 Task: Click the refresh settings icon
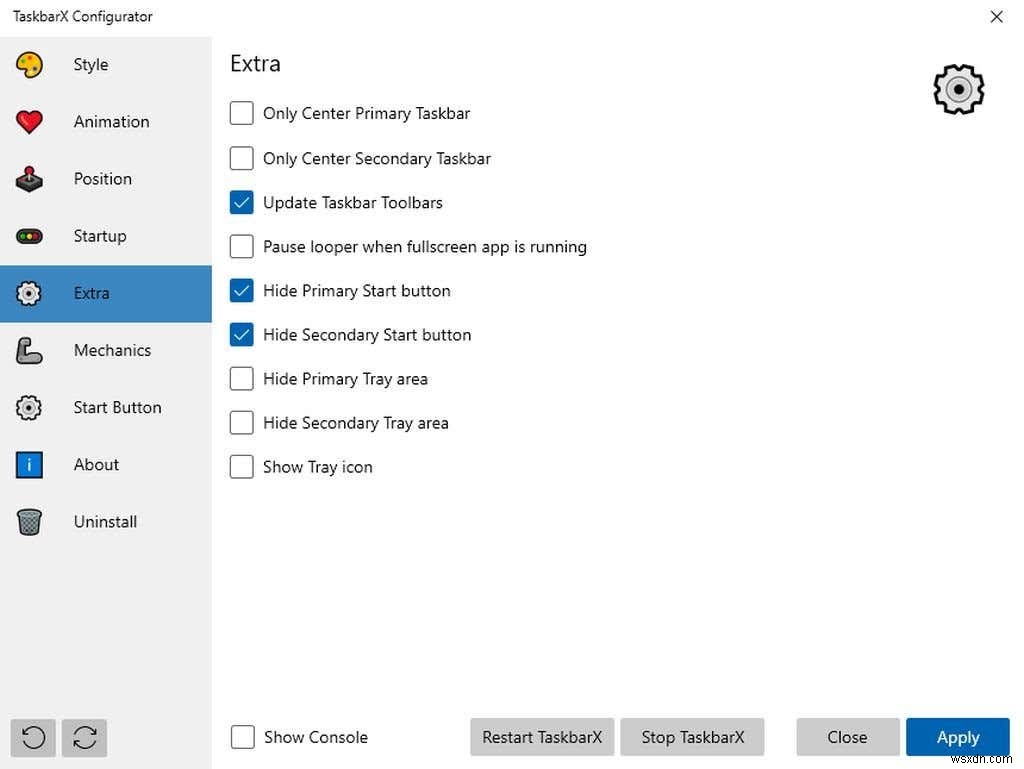[85, 737]
